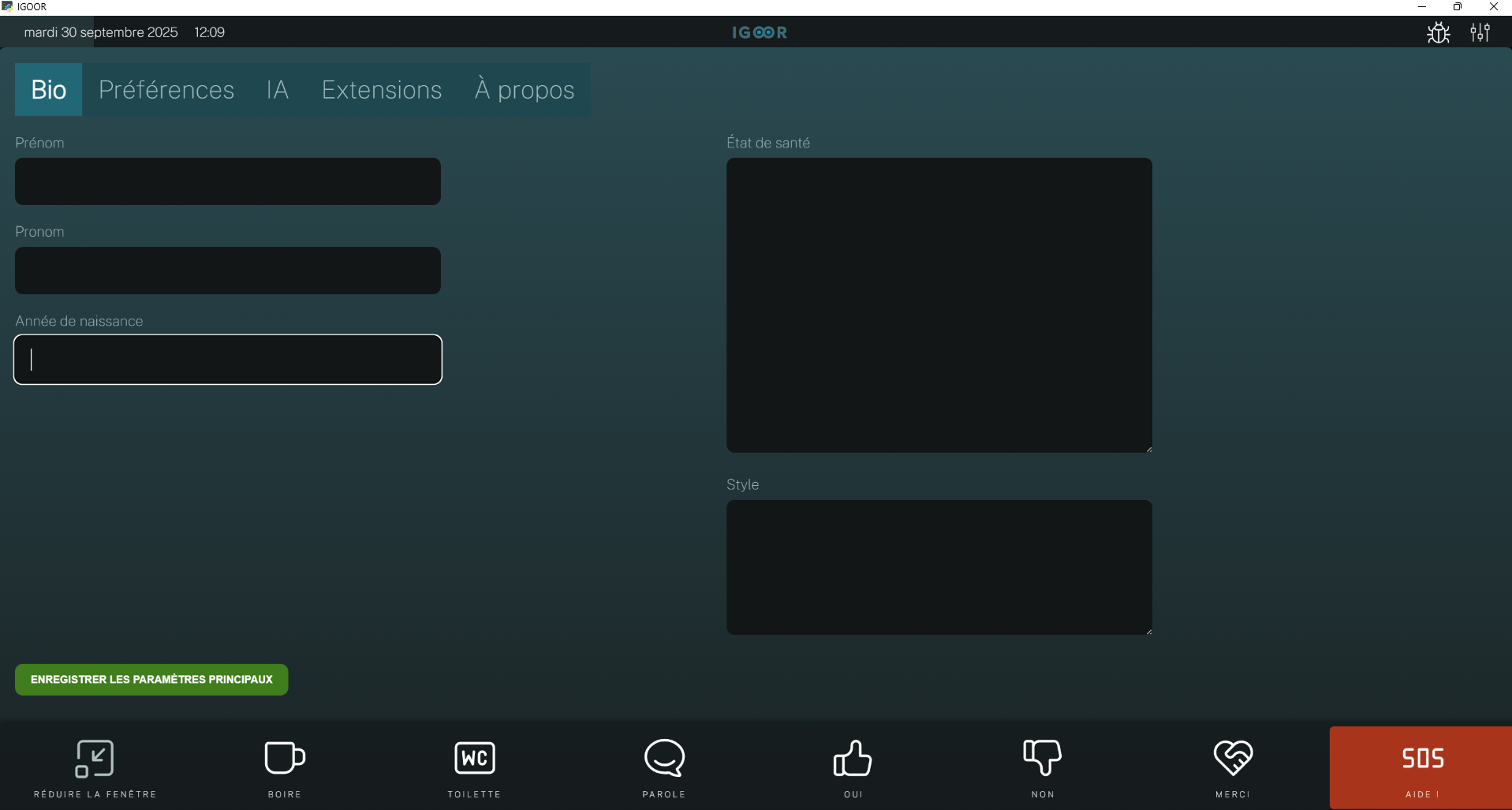
Task: Select the Boire cup icon
Action: pyautogui.click(x=285, y=758)
